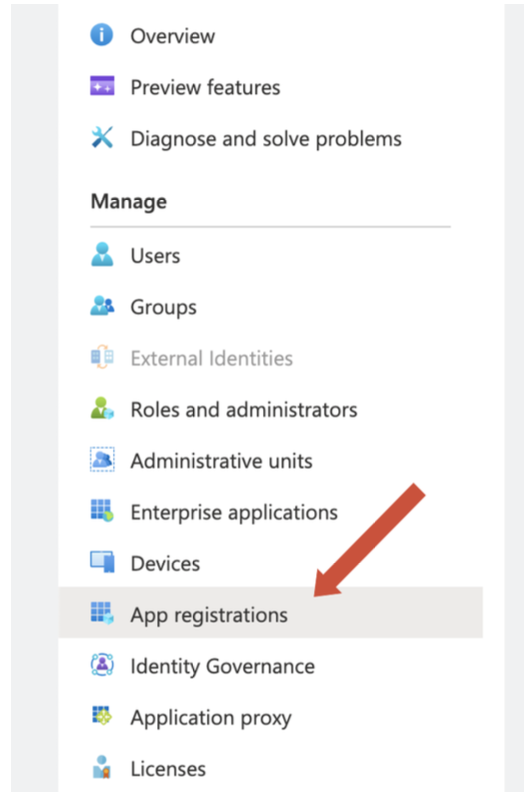
Task: Click the Identity Governance icon
Action: click(102, 665)
